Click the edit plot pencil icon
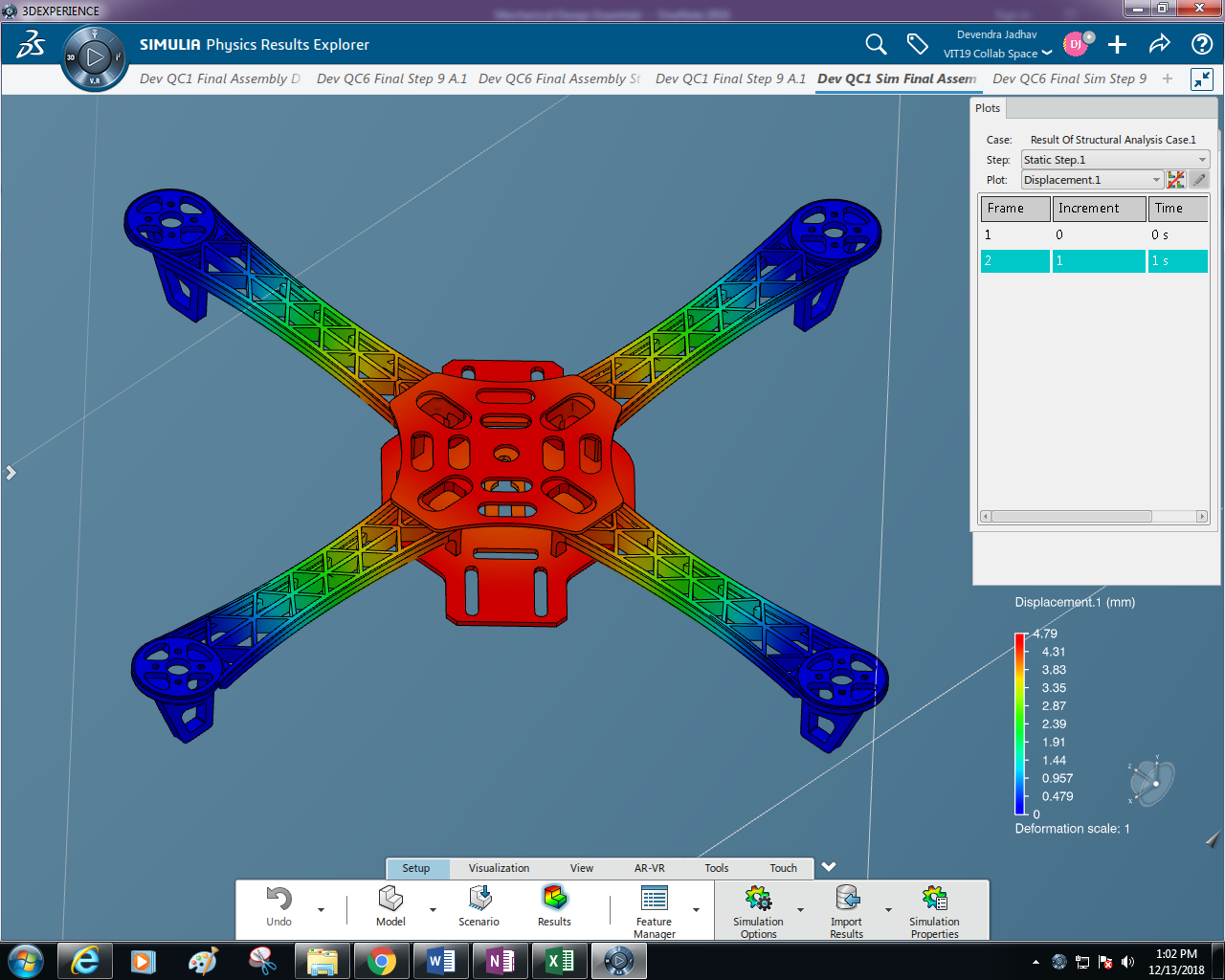The width and height of the screenshot is (1225, 980). (x=1199, y=179)
